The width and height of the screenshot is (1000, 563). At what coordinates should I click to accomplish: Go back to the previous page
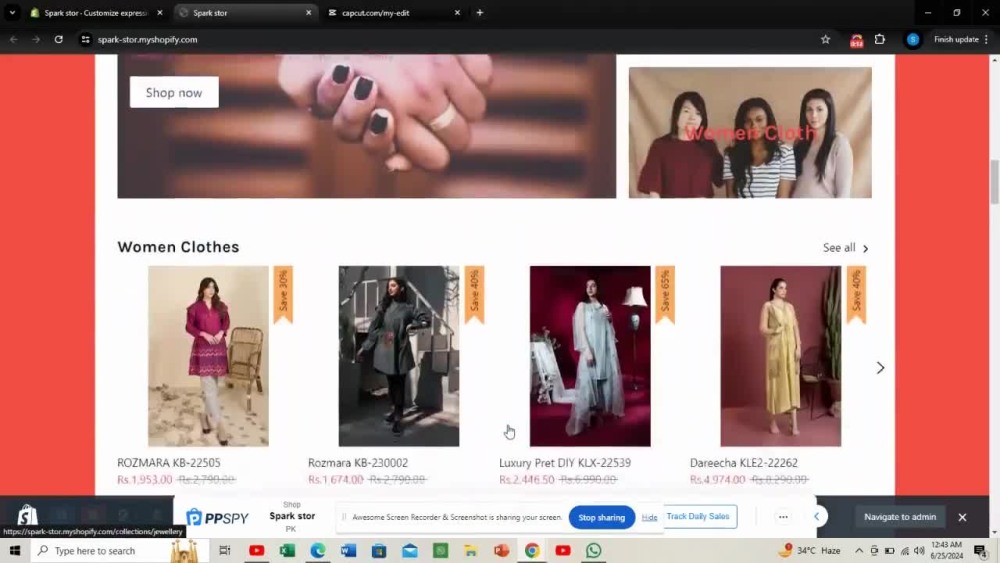pyautogui.click(x=13, y=40)
